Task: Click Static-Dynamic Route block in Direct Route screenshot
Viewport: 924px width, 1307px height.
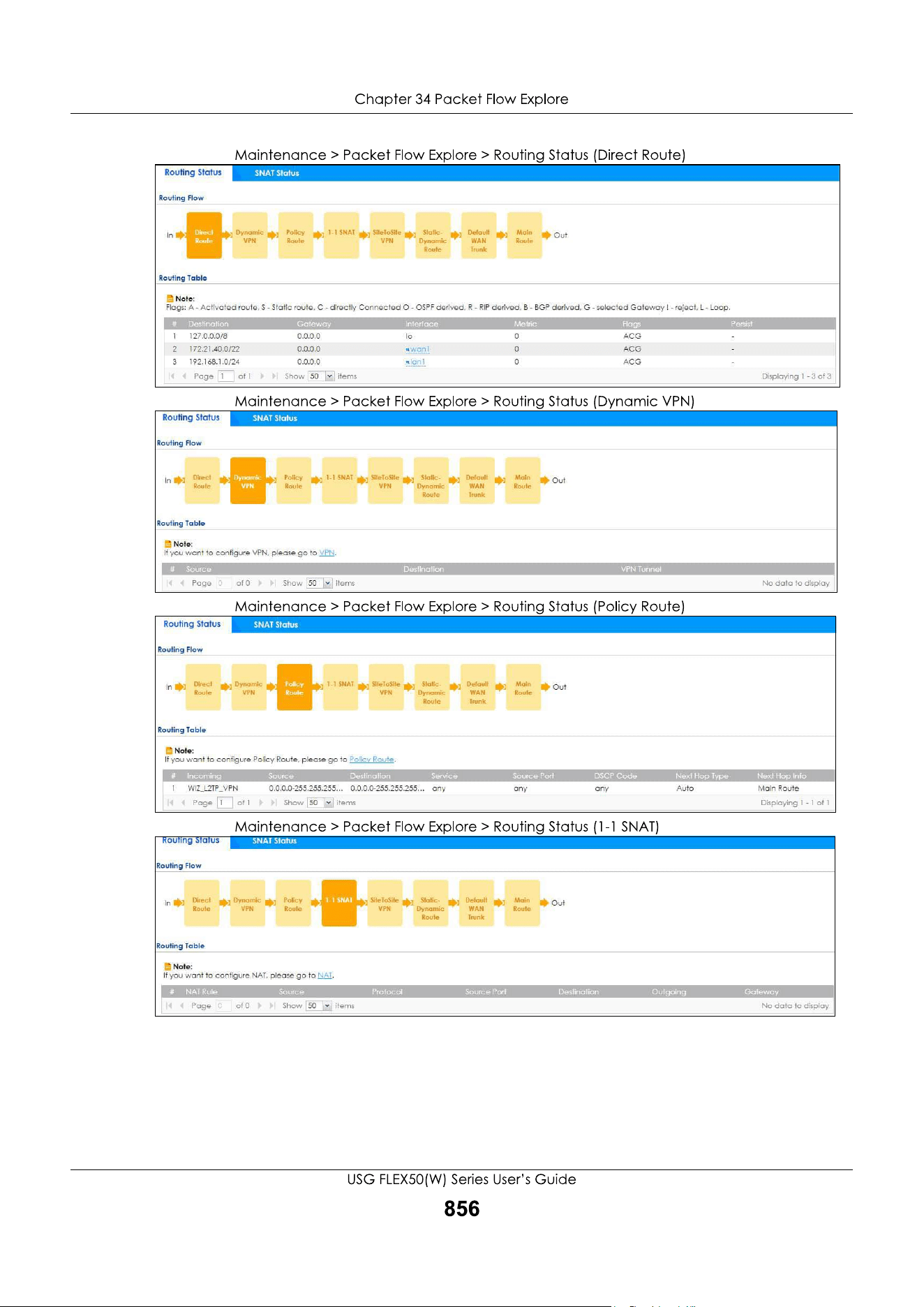Action: pyautogui.click(x=433, y=236)
